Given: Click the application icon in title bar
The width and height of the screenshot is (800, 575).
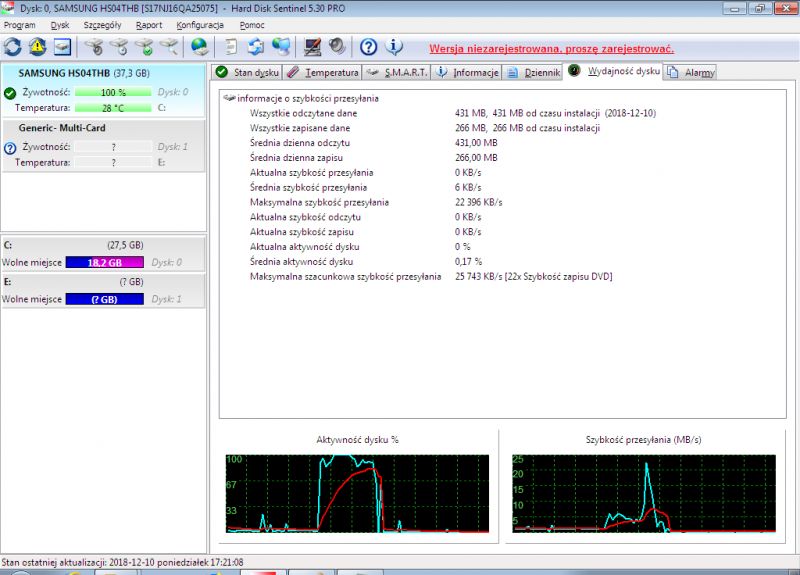Looking at the screenshot, I should pos(7,8).
